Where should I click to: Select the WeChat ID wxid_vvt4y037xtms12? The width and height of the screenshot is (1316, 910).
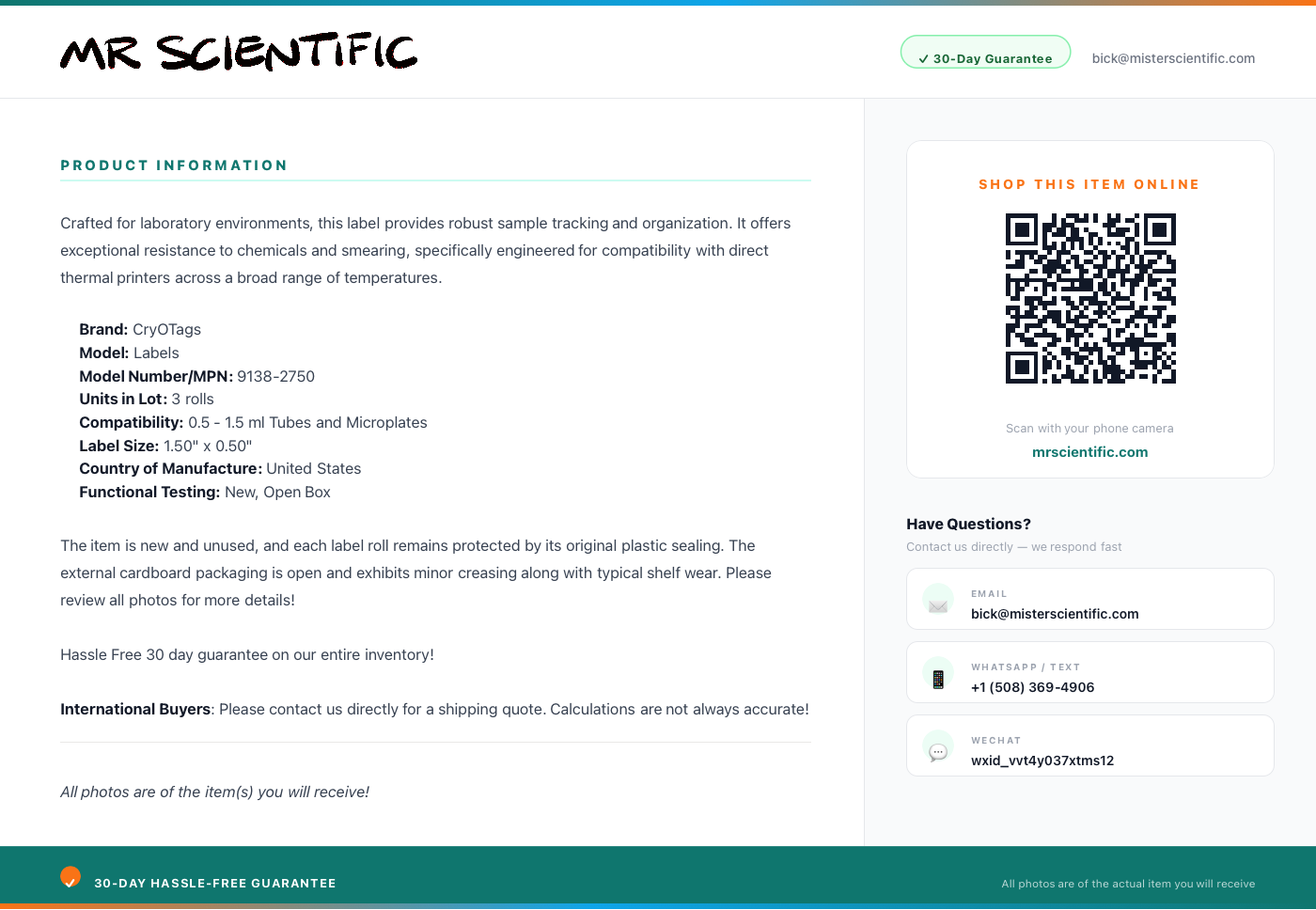pos(1042,761)
